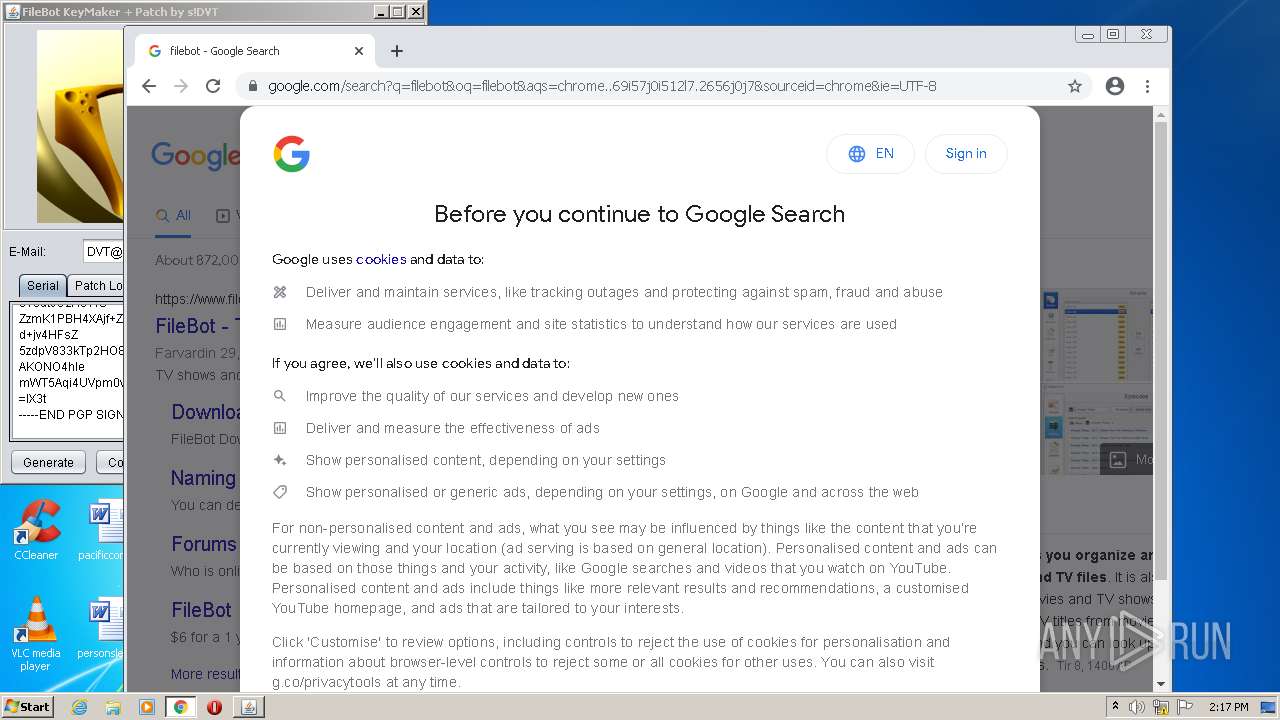Image resolution: width=1280 pixels, height=720 pixels.
Task: Click the Generate button in KeyMaker
Action: (48, 462)
